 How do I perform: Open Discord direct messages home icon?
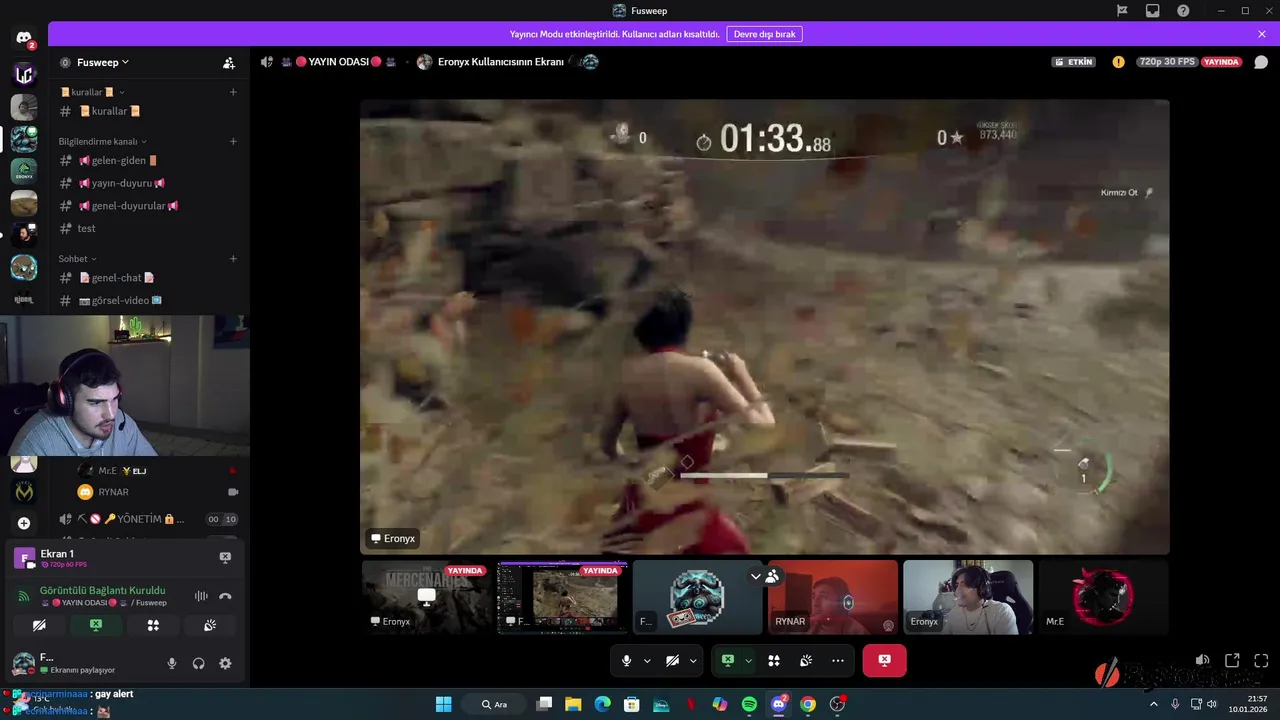[24, 38]
